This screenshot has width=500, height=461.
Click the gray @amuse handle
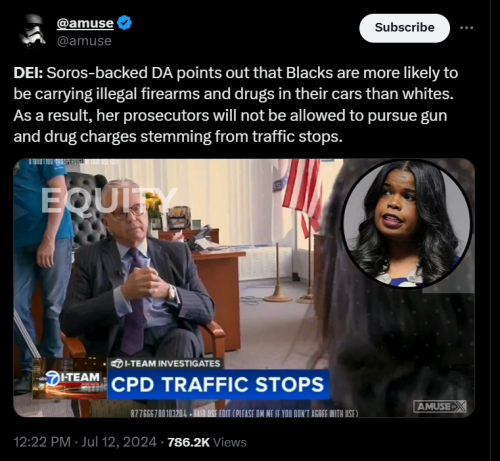(x=84, y=41)
